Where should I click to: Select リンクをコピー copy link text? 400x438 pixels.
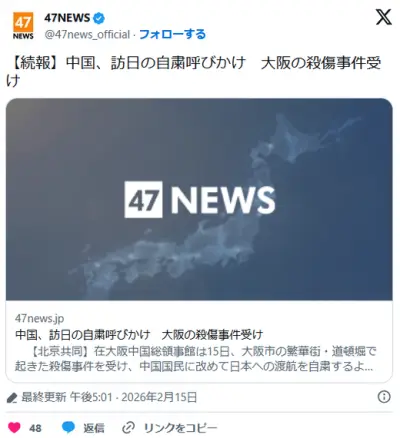pyautogui.click(x=180, y=428)
